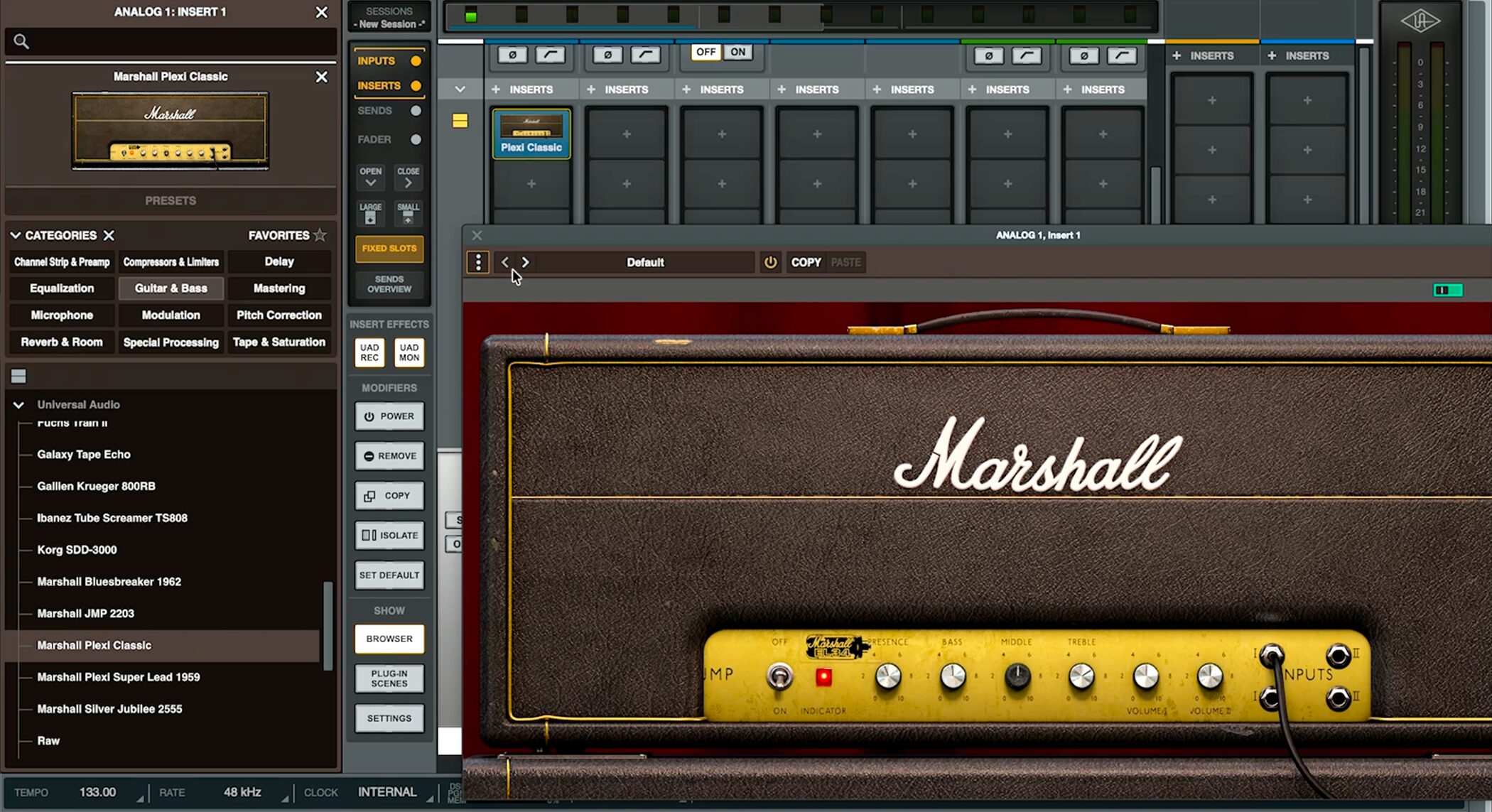This screenshot has width=1492, height=812.
Task: Click the PLUG-IN SCENES button
Action: [x=389, y=678]
